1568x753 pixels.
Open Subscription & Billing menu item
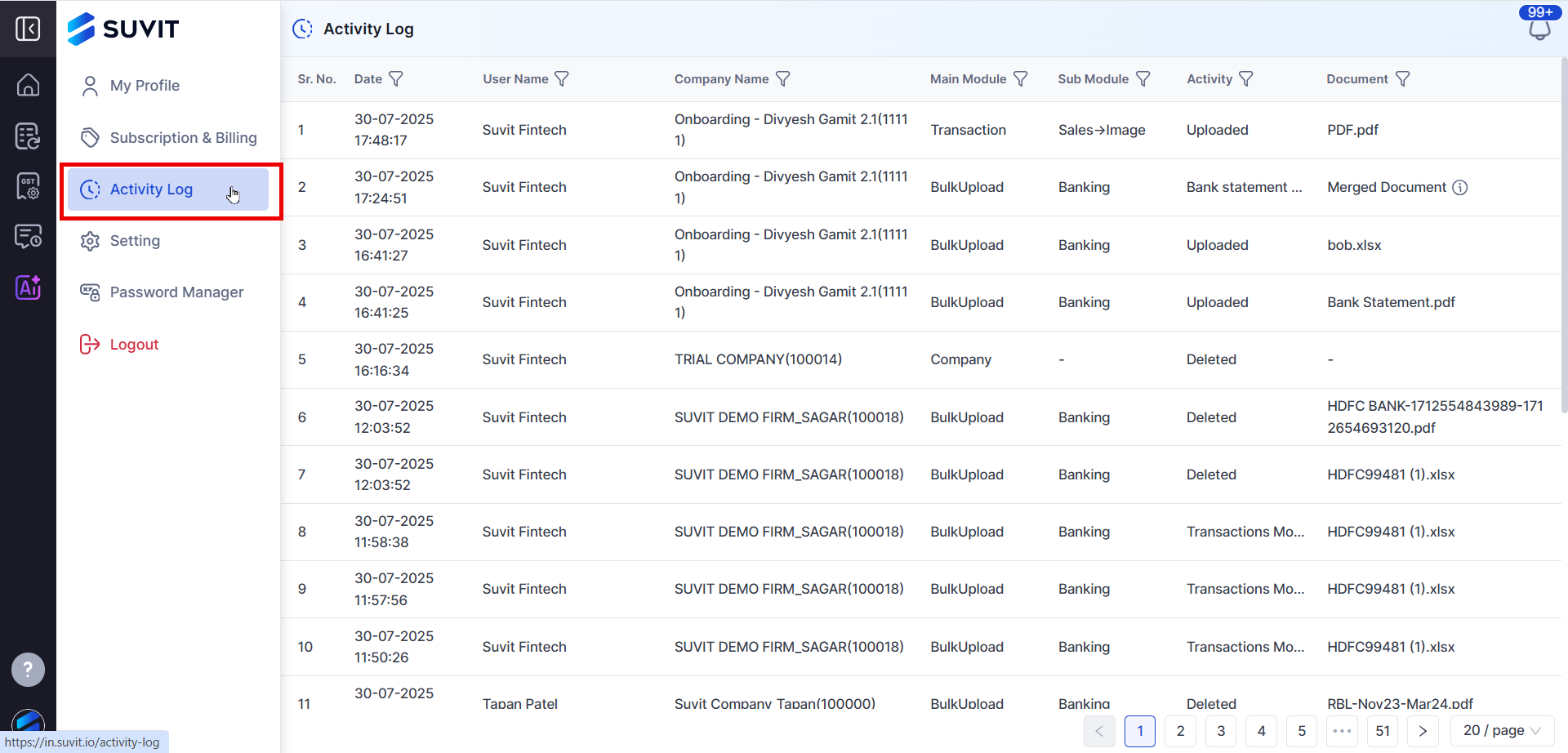tap(168, 137)
